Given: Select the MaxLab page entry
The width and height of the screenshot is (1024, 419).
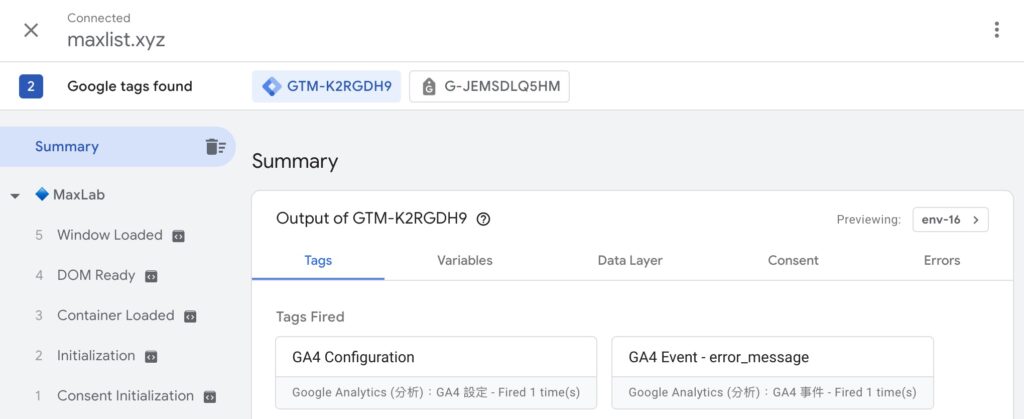Looking at the screenshot, I should click(79, 194).
